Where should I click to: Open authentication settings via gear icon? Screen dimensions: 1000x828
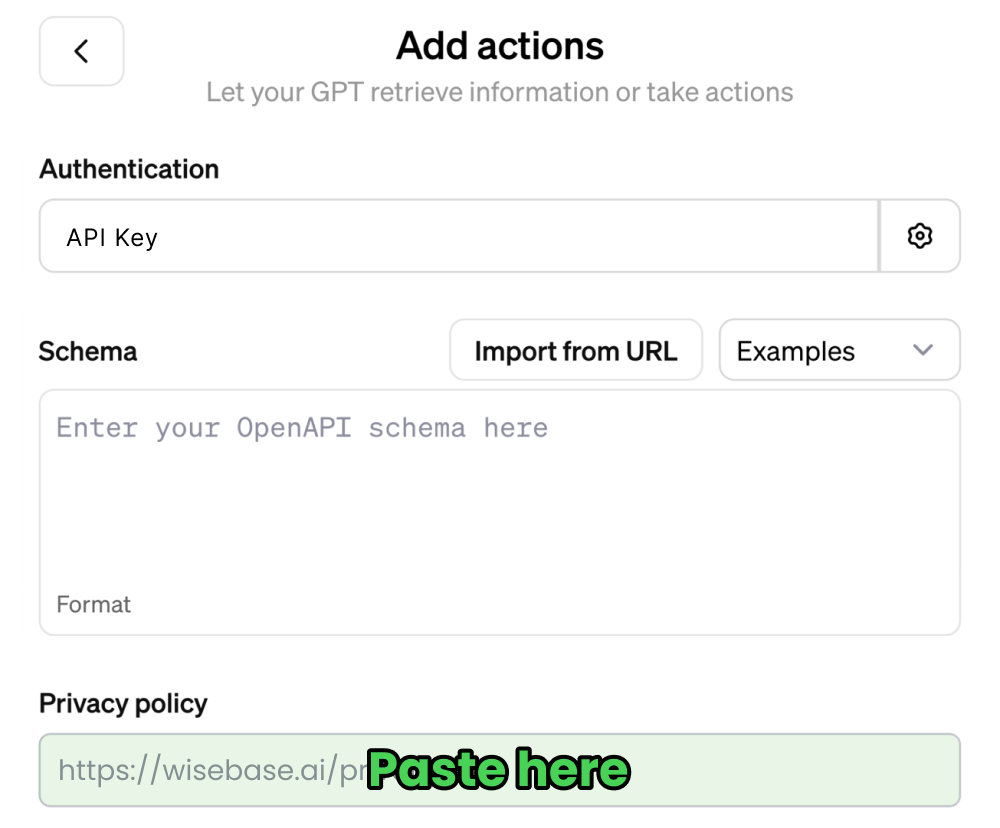(x=919, y=236)
